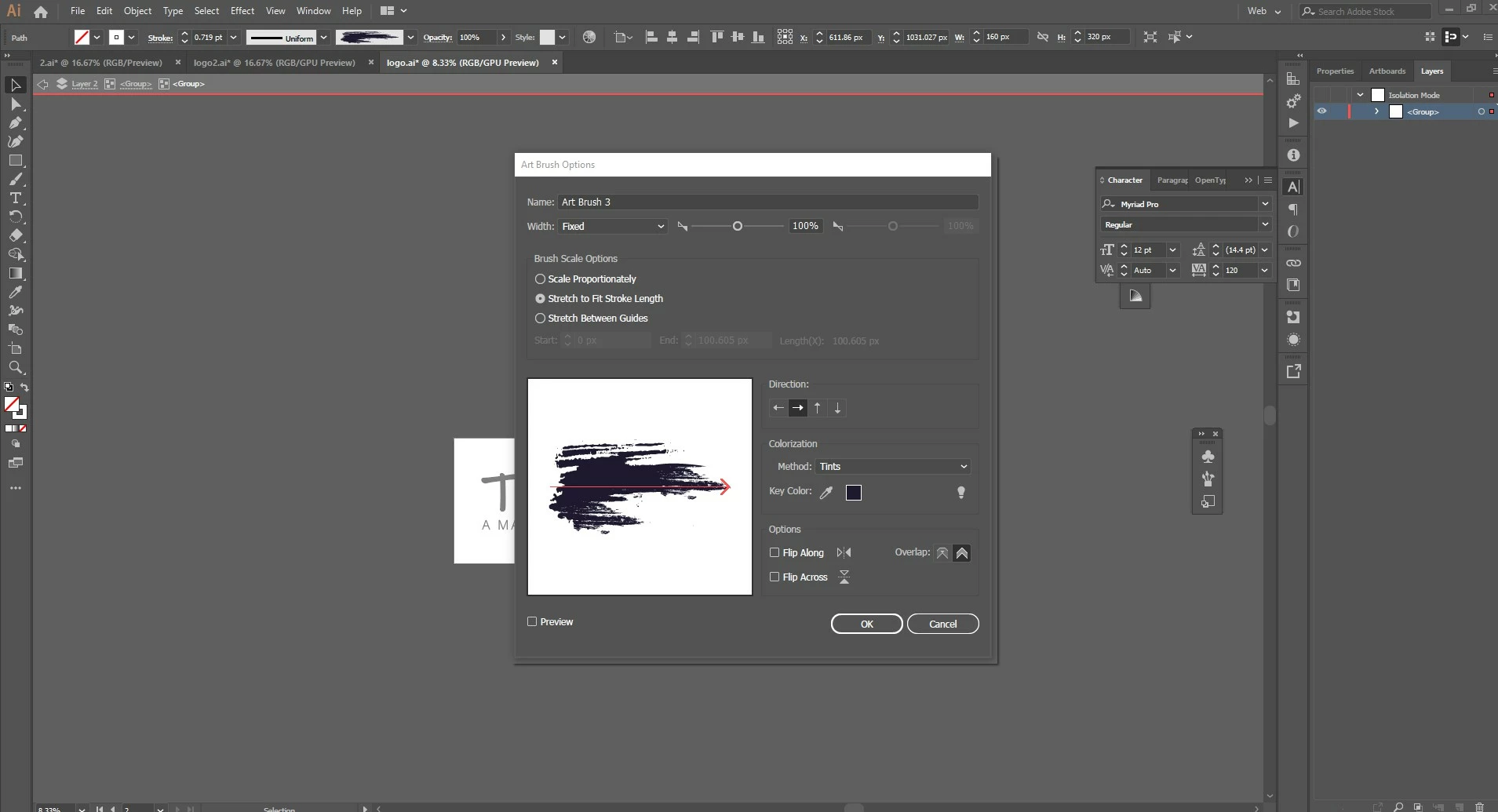Select the Pen tool

coord(15,122)
